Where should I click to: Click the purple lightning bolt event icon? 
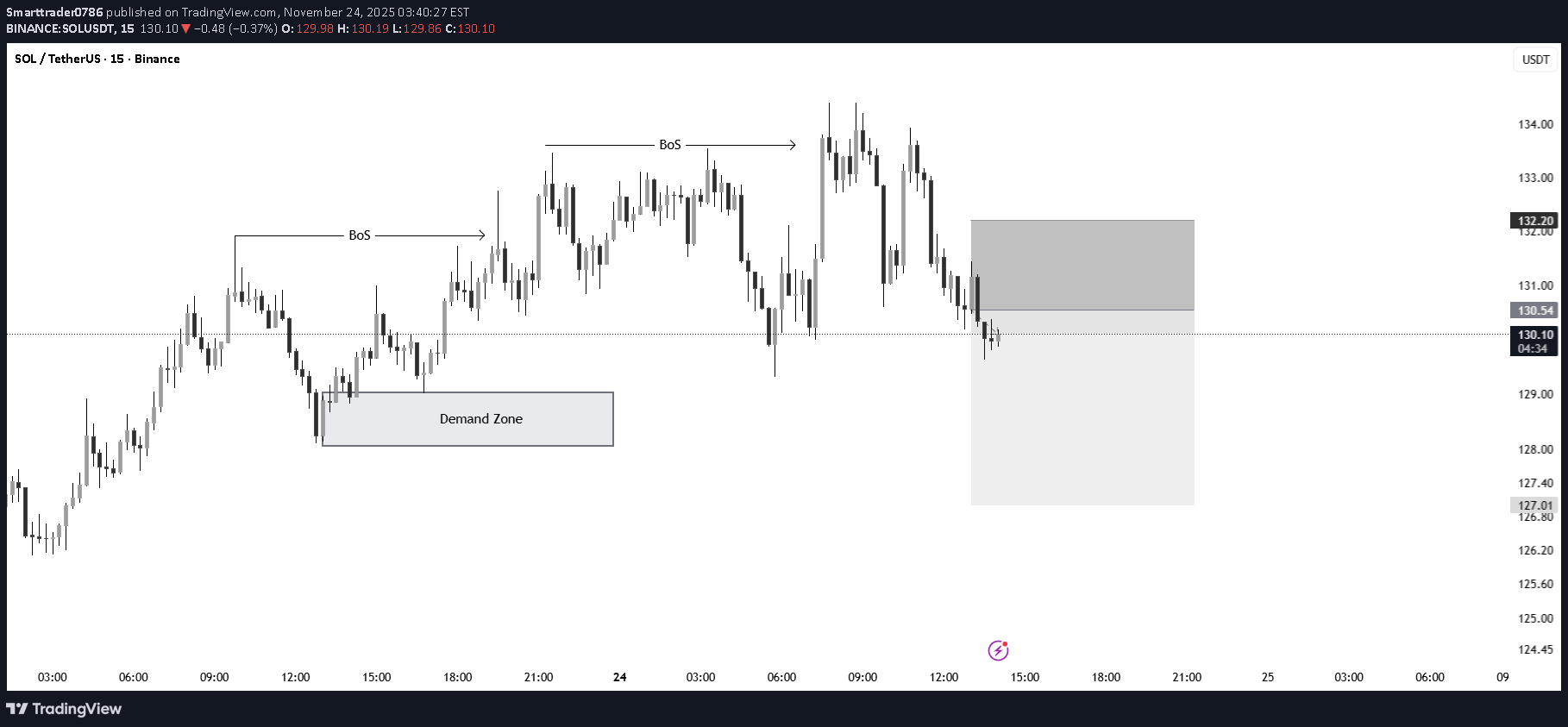(998, 650)
